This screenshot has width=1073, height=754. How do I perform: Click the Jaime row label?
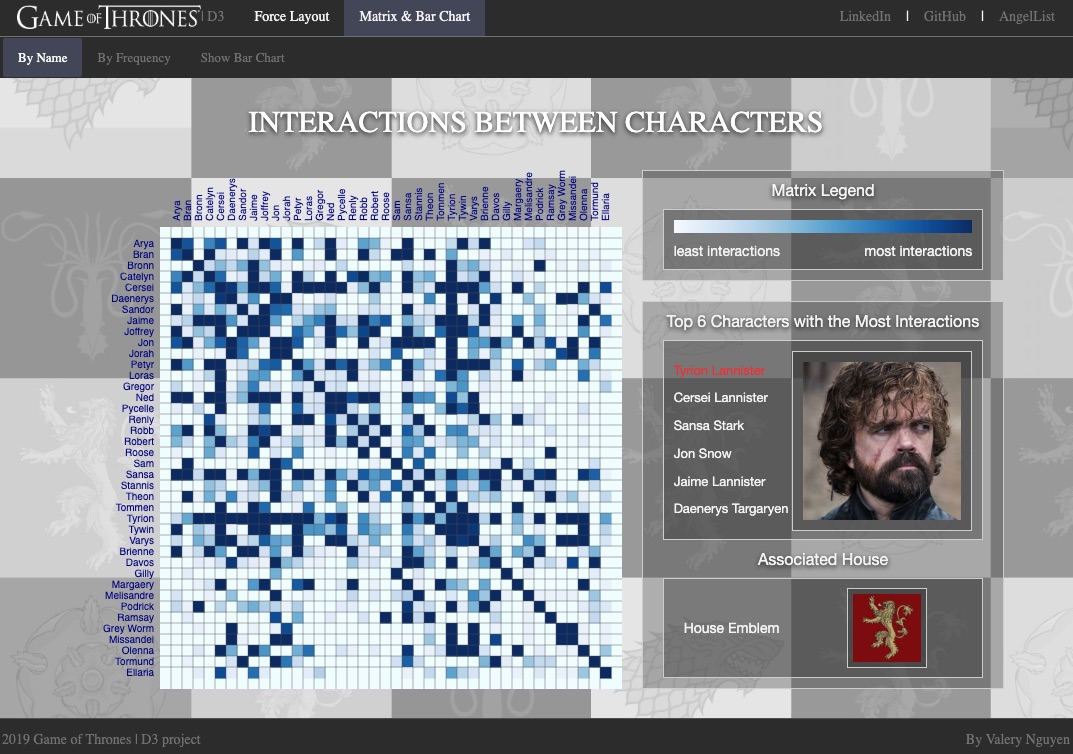[x=140, y=320]
